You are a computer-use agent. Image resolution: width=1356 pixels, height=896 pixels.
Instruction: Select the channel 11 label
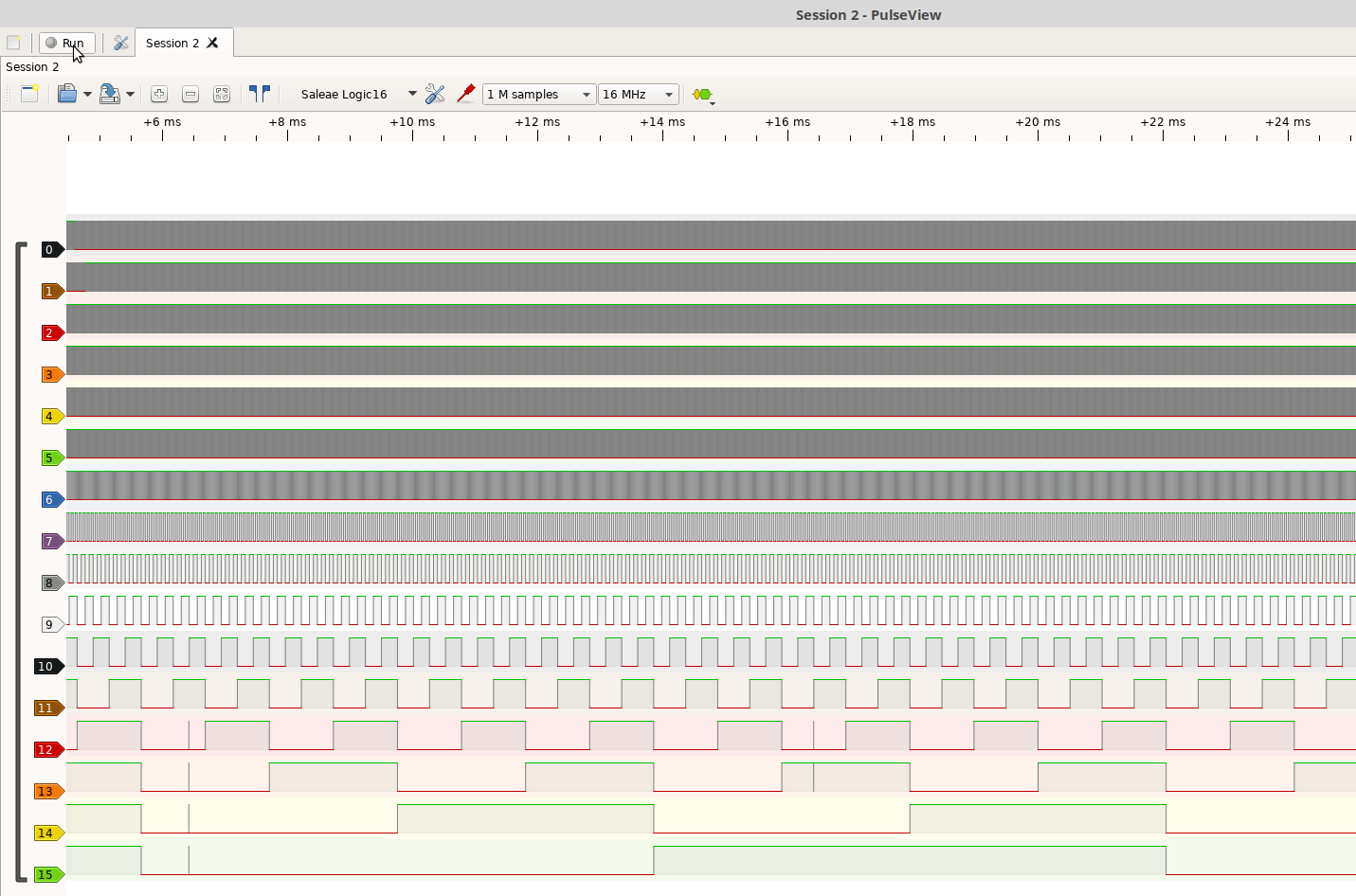pos(48,708)
